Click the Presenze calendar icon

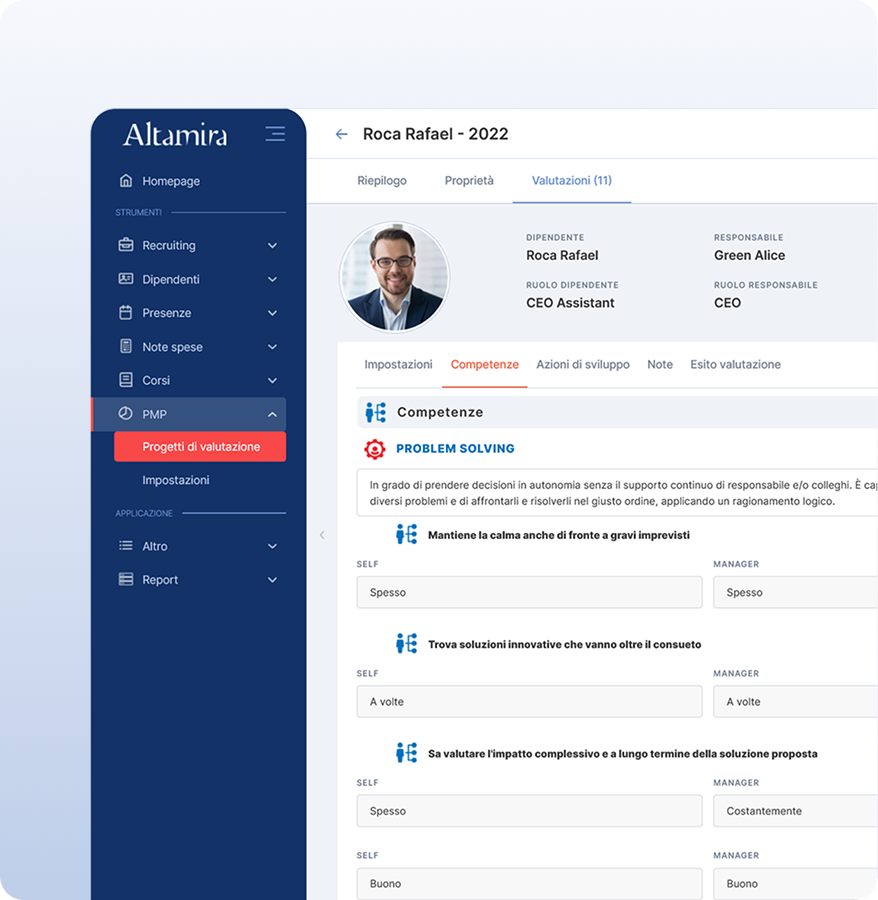(x=126, y=313)
